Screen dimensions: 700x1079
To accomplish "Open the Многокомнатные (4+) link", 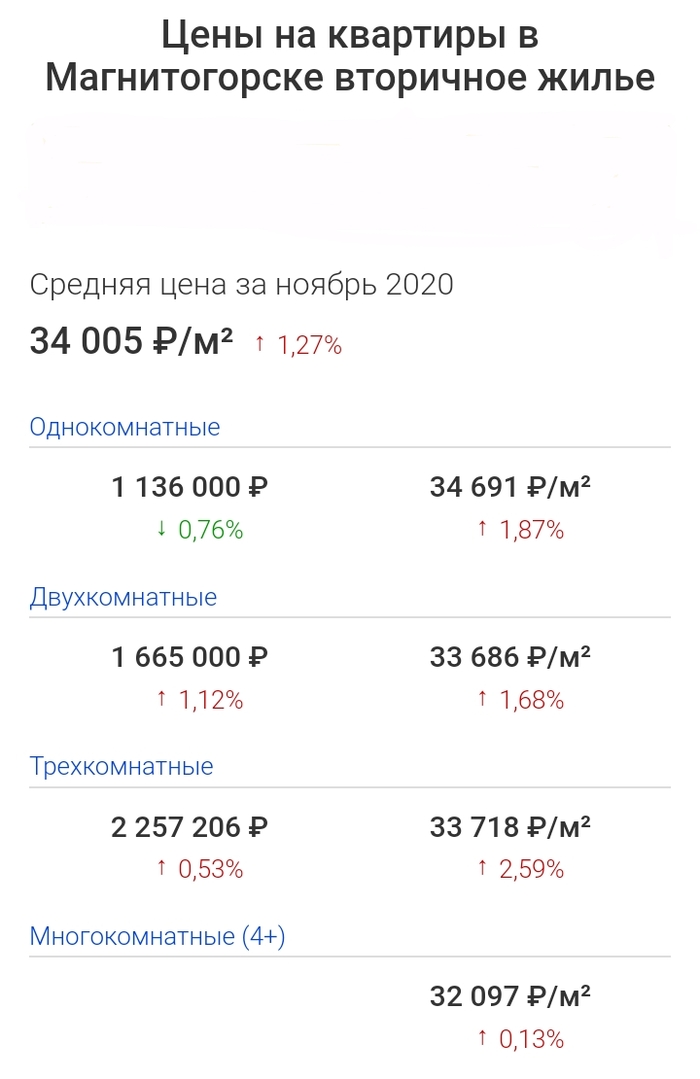I will (x=159, y=937).
